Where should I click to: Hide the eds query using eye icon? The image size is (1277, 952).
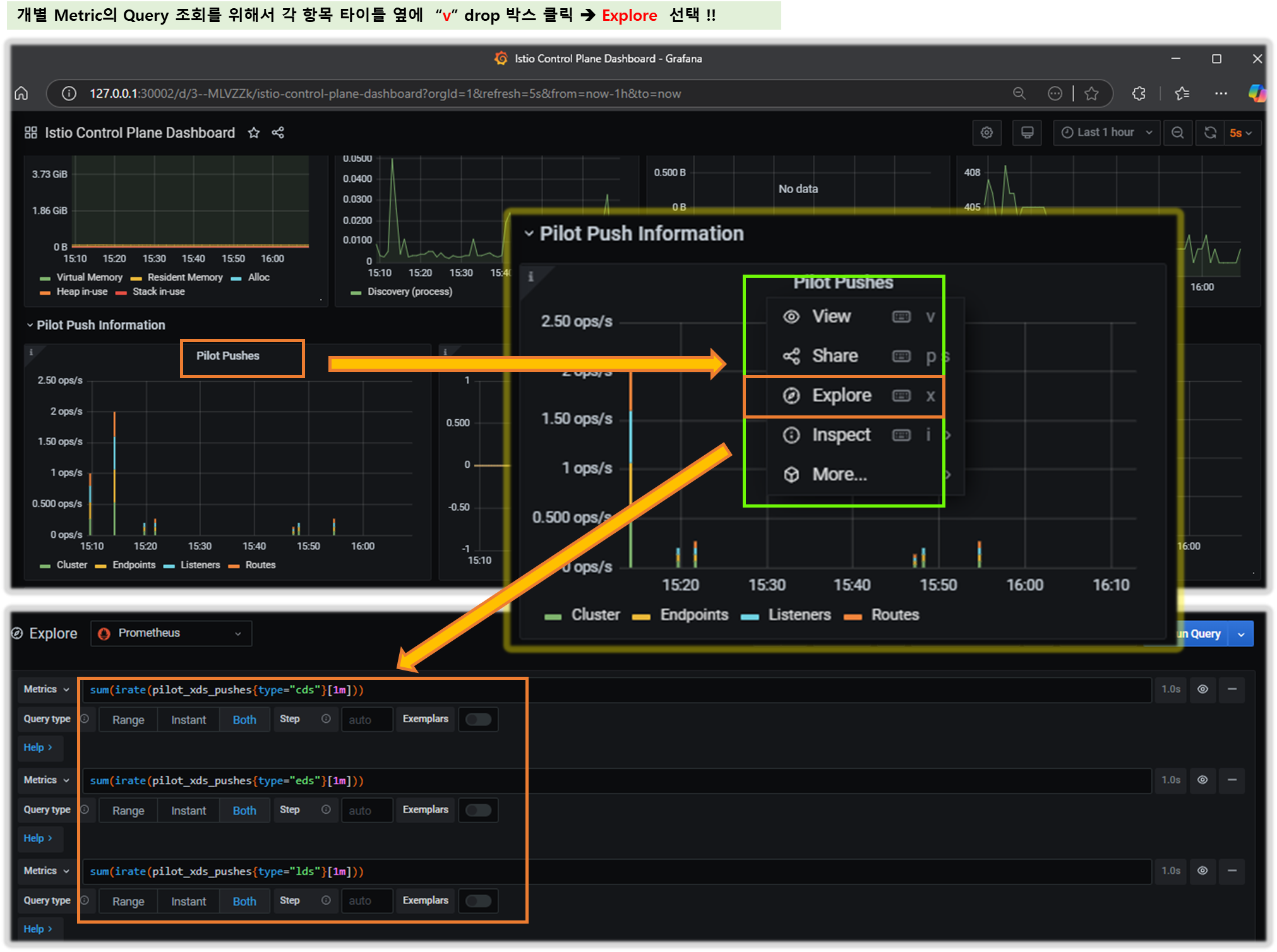click(x=1202, y=780)
